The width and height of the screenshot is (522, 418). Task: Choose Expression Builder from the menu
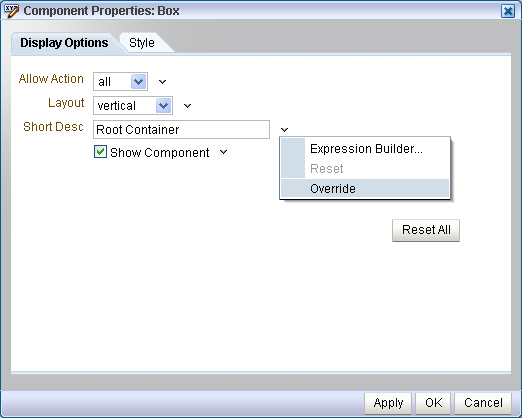[x=365, y=149]
